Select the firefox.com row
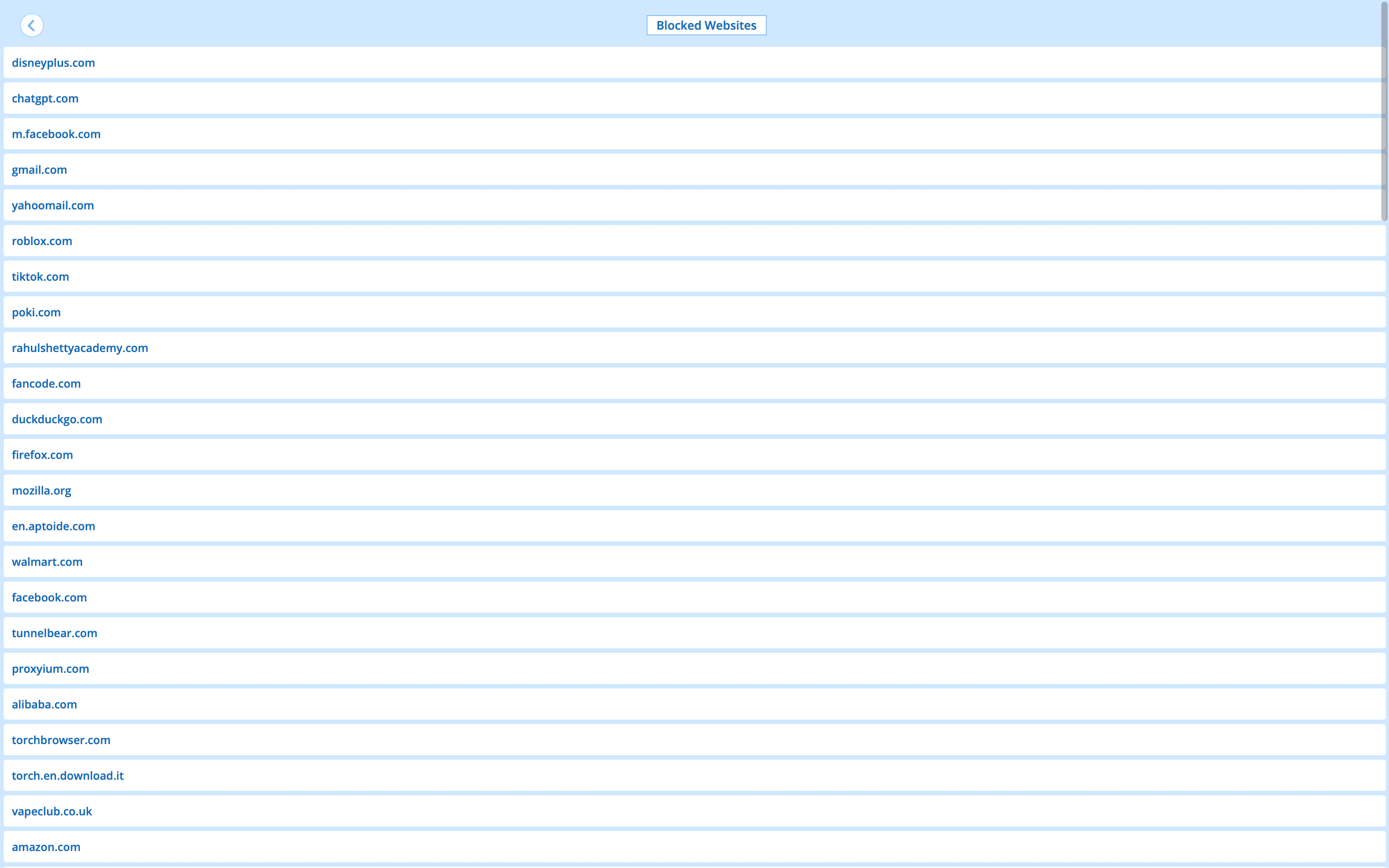The width and height of the screenshot is (1389, 868). click(x=694, y=454)
